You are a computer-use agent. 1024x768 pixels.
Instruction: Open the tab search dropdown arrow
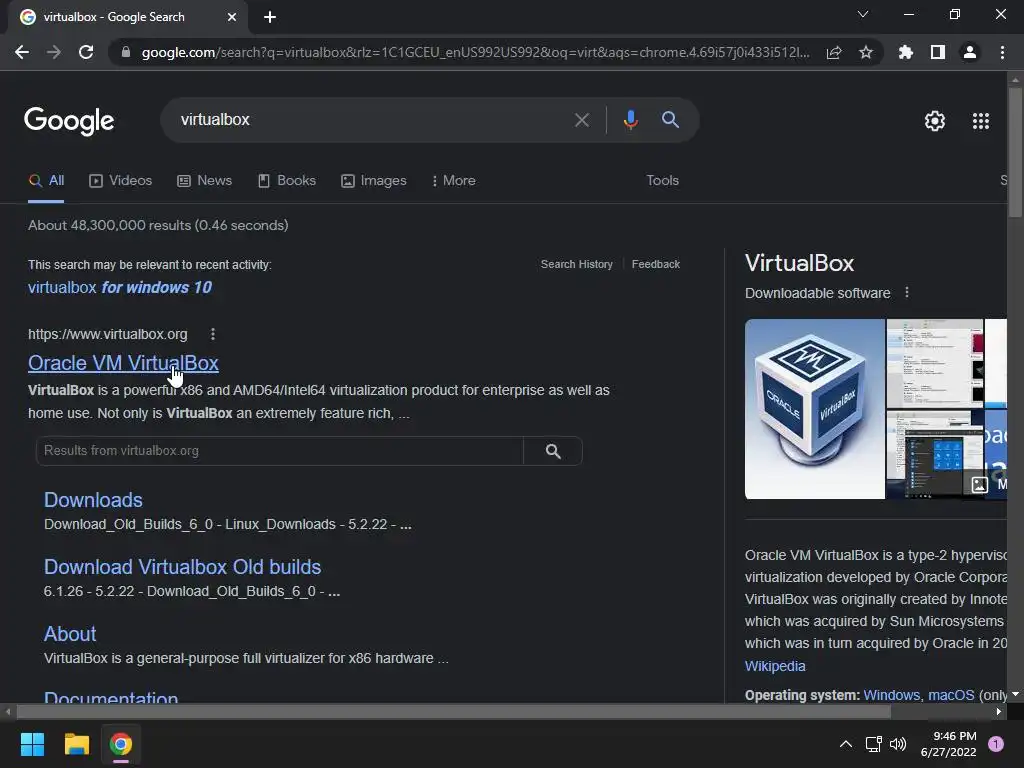pos(863,14)
